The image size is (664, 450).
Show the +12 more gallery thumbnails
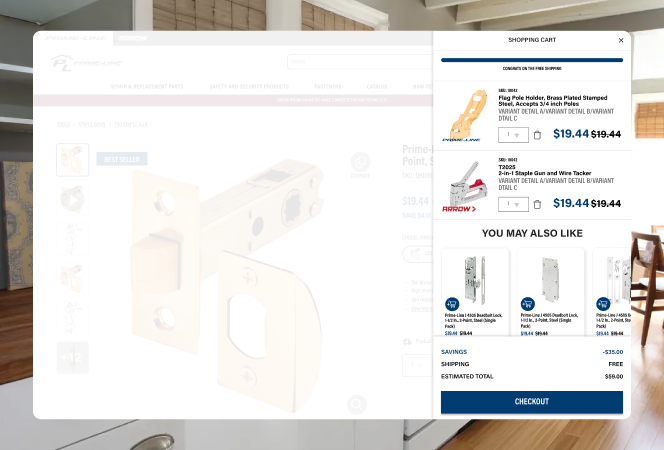[x=72, y=357]
